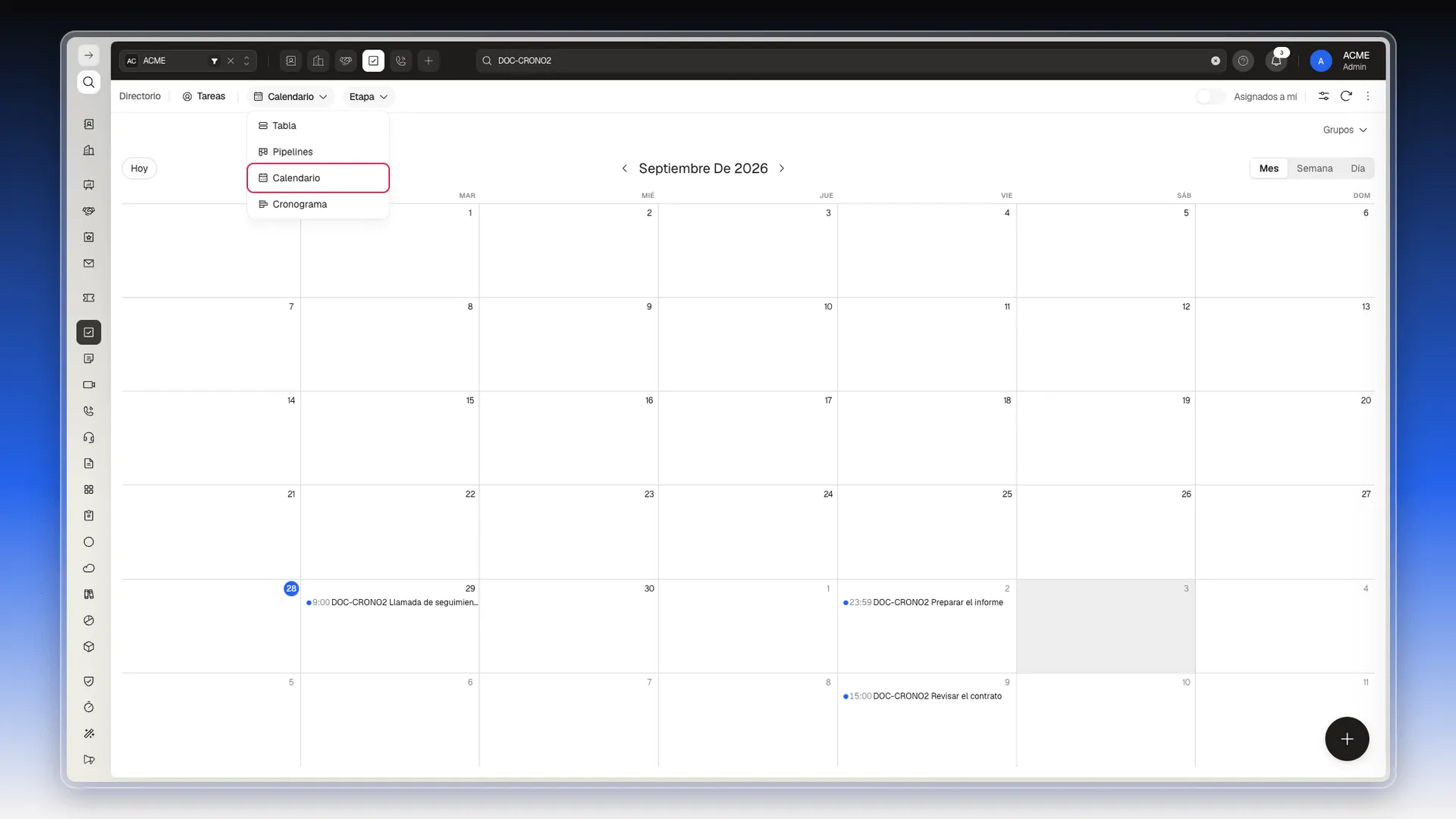Open the Revisar el contrato event
The width and height of the screenshot is (1456, 819).
click(922, 696)
